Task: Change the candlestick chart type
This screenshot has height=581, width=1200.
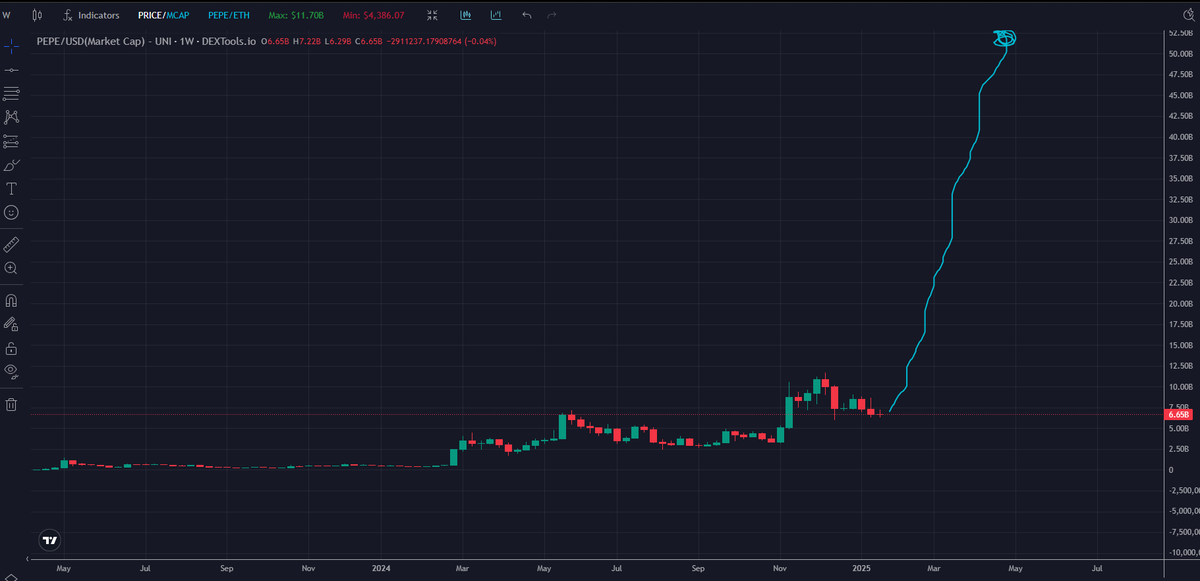Action: pos(37,16)
